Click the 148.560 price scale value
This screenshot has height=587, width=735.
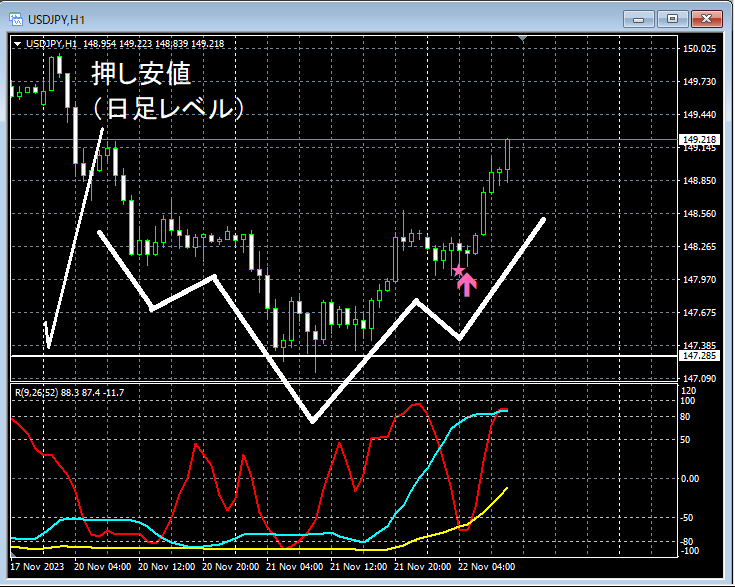point(699,213)
